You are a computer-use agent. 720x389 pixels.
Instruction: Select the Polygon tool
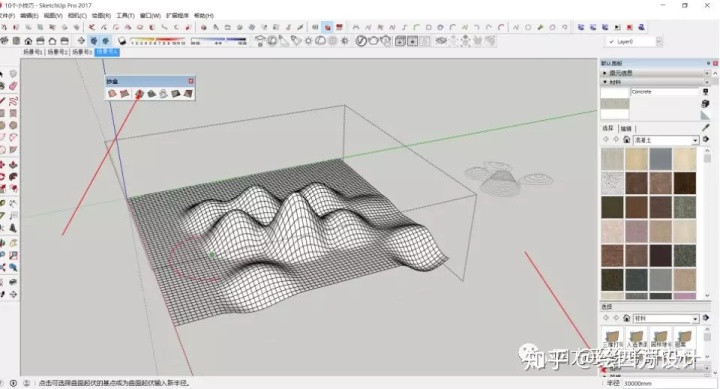[x=13, y=125]
